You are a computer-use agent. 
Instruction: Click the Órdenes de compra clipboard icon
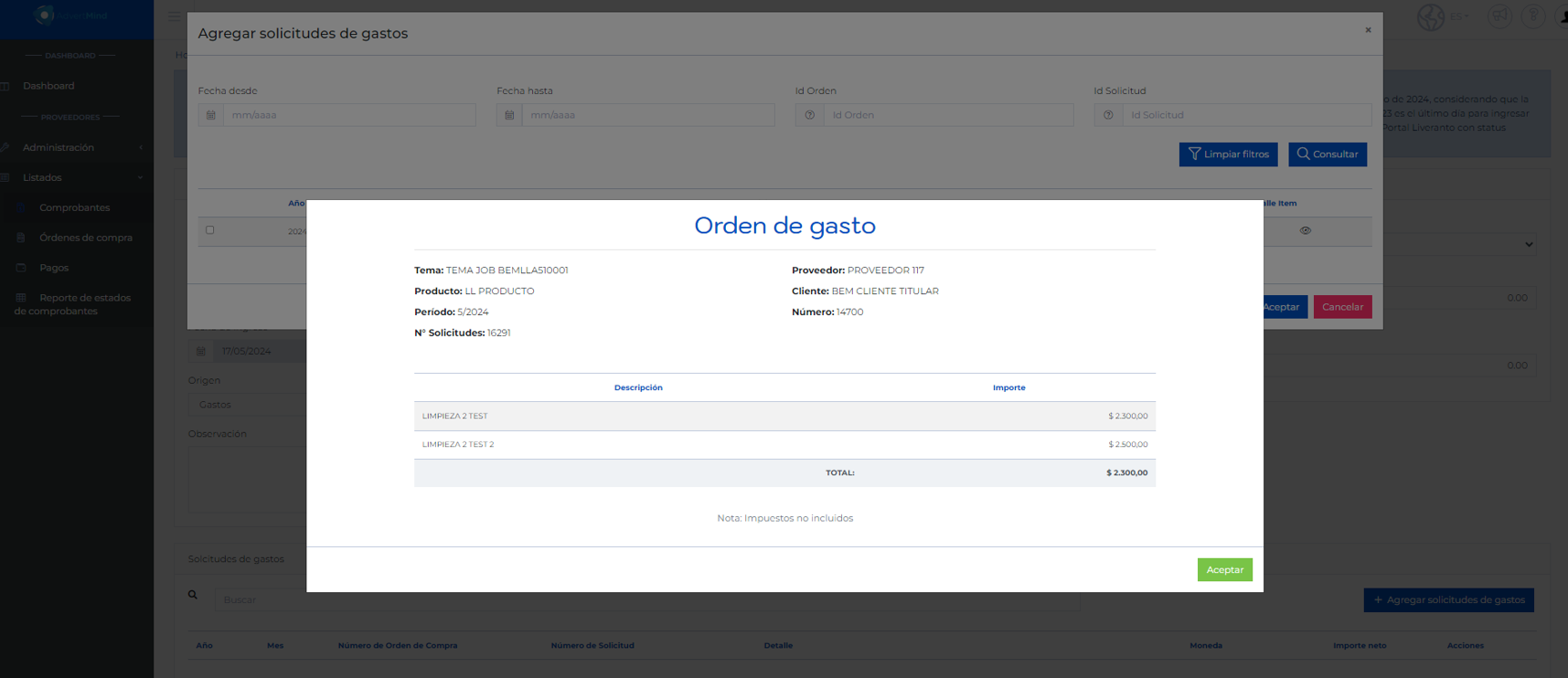(x=21, y=238)
